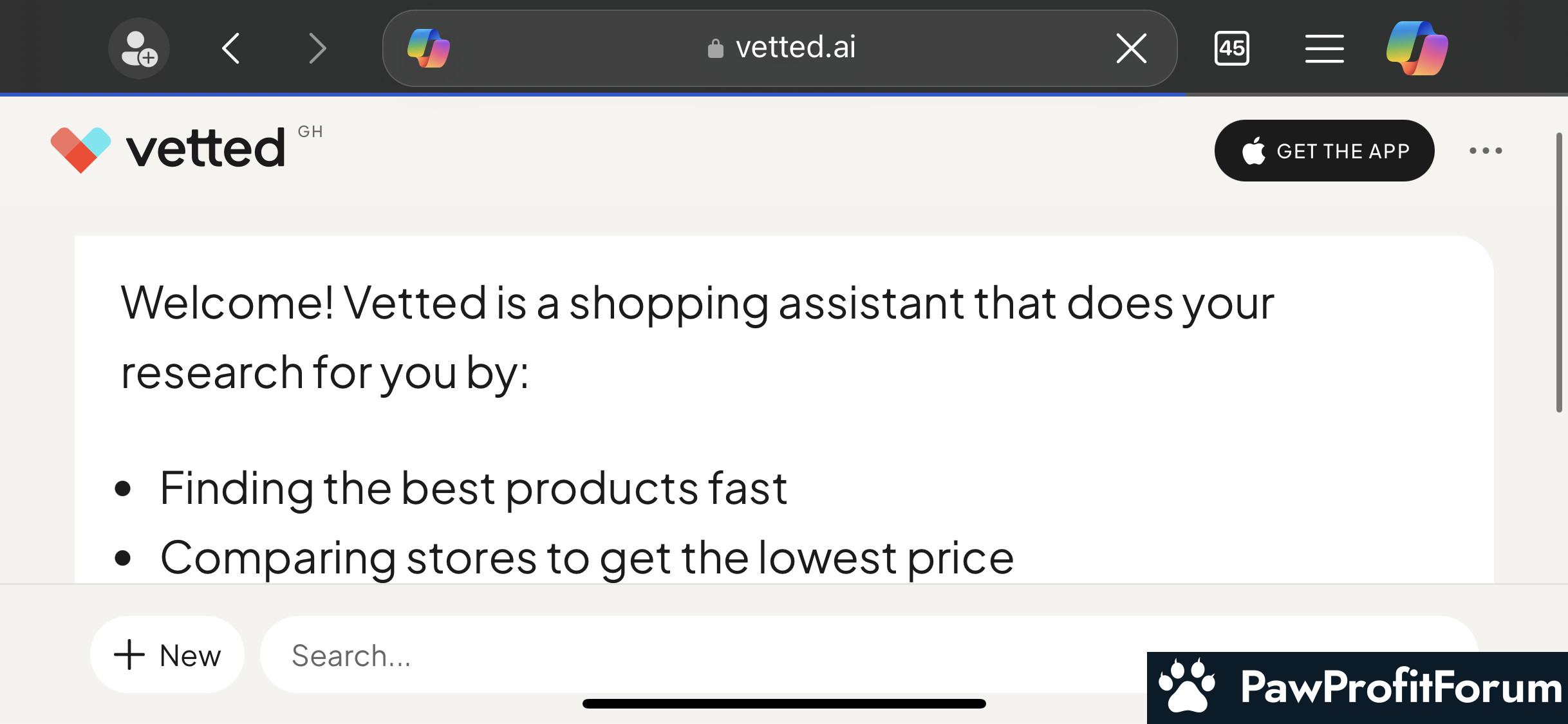The height and width of the screenshot is (724, 1568).
Task: Click the page's vertical scrollbar
Action: [x=1558, y=272]
